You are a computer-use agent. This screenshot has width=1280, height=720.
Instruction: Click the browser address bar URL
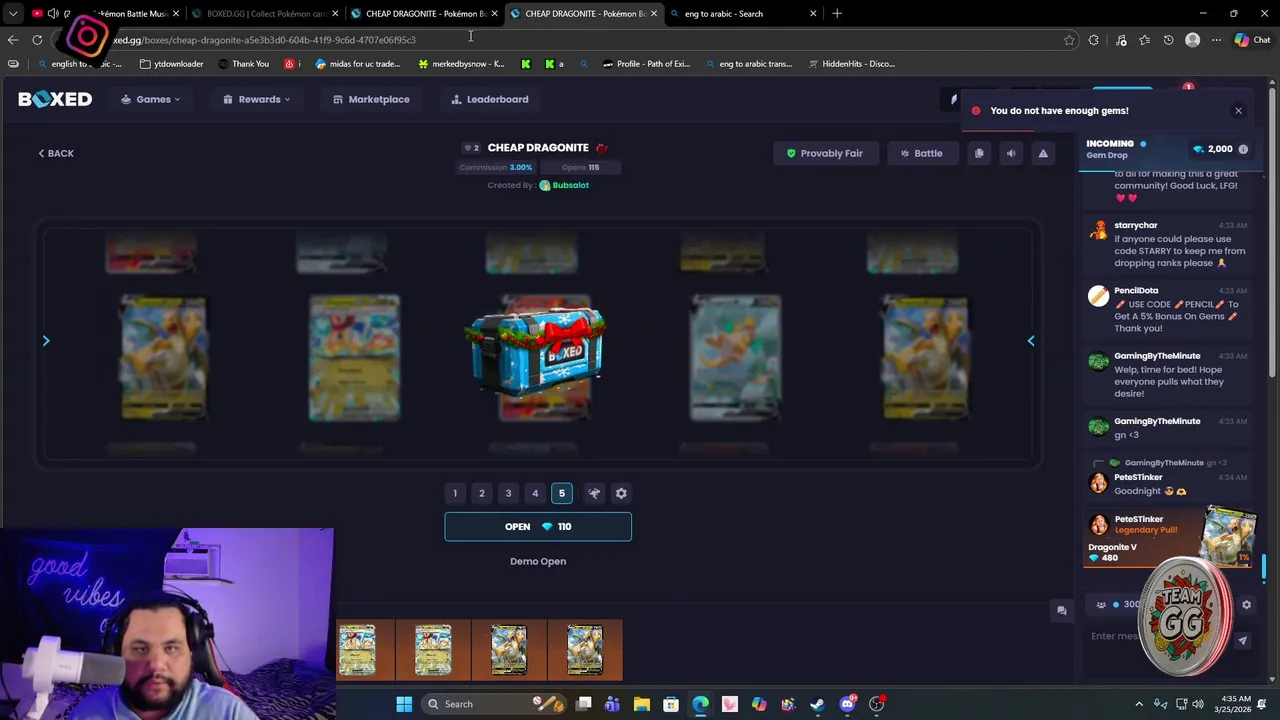click(x=264, y=40)
